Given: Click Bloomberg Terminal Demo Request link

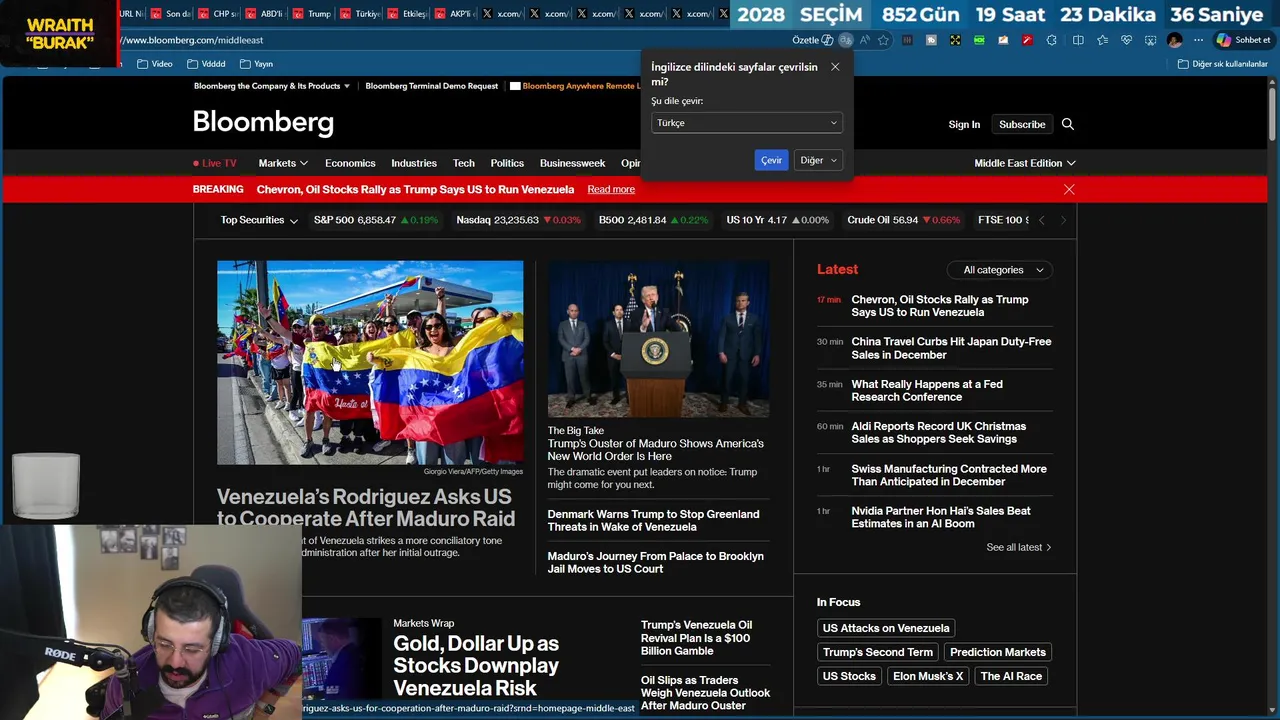Looking at the screenshot, I should [431, 86].
